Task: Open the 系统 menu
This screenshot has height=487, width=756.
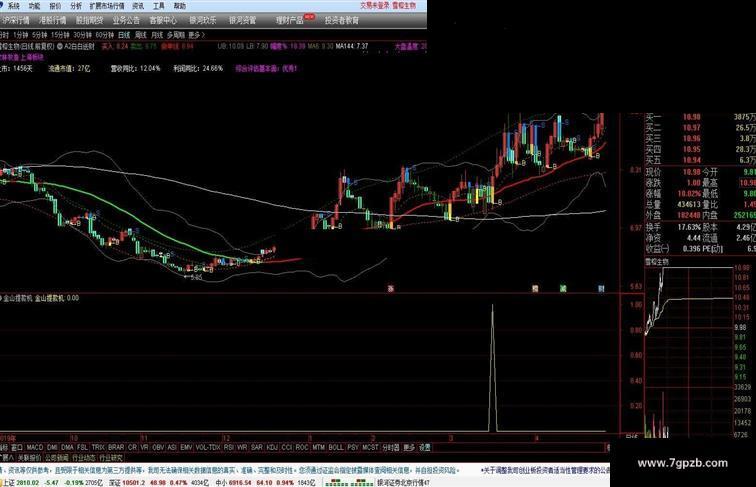Action: tap(14, 6)
